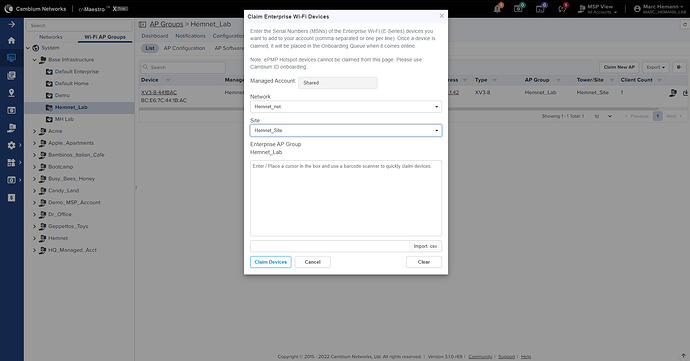The width and height of the screenshot is (690, 361).
Task: Expand the sidebar with the arrow icon
Action: 11,24
